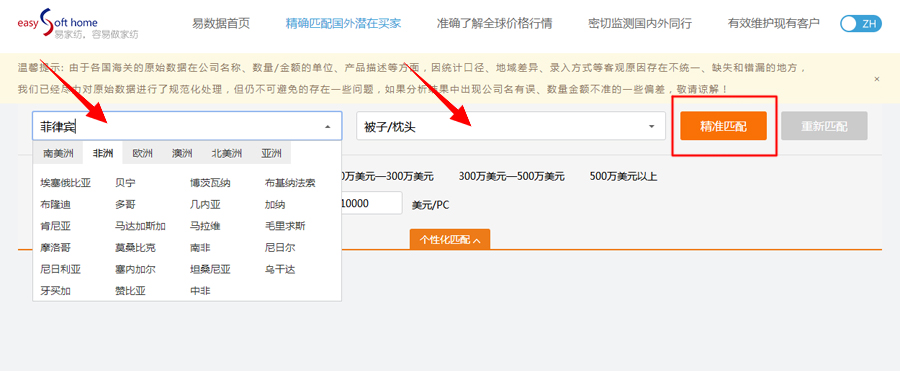Switch to 亚洲 continent tab

[271, 153]
